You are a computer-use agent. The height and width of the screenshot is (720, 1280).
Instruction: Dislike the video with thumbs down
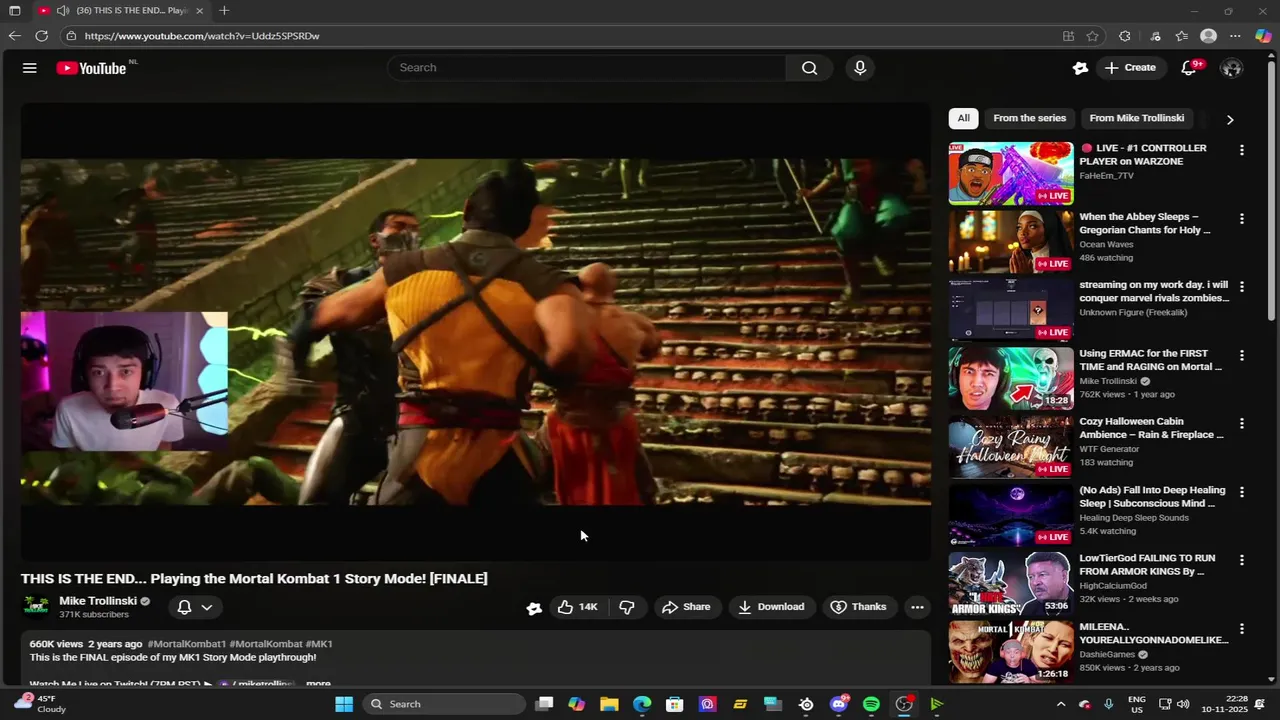pos(627,607)
